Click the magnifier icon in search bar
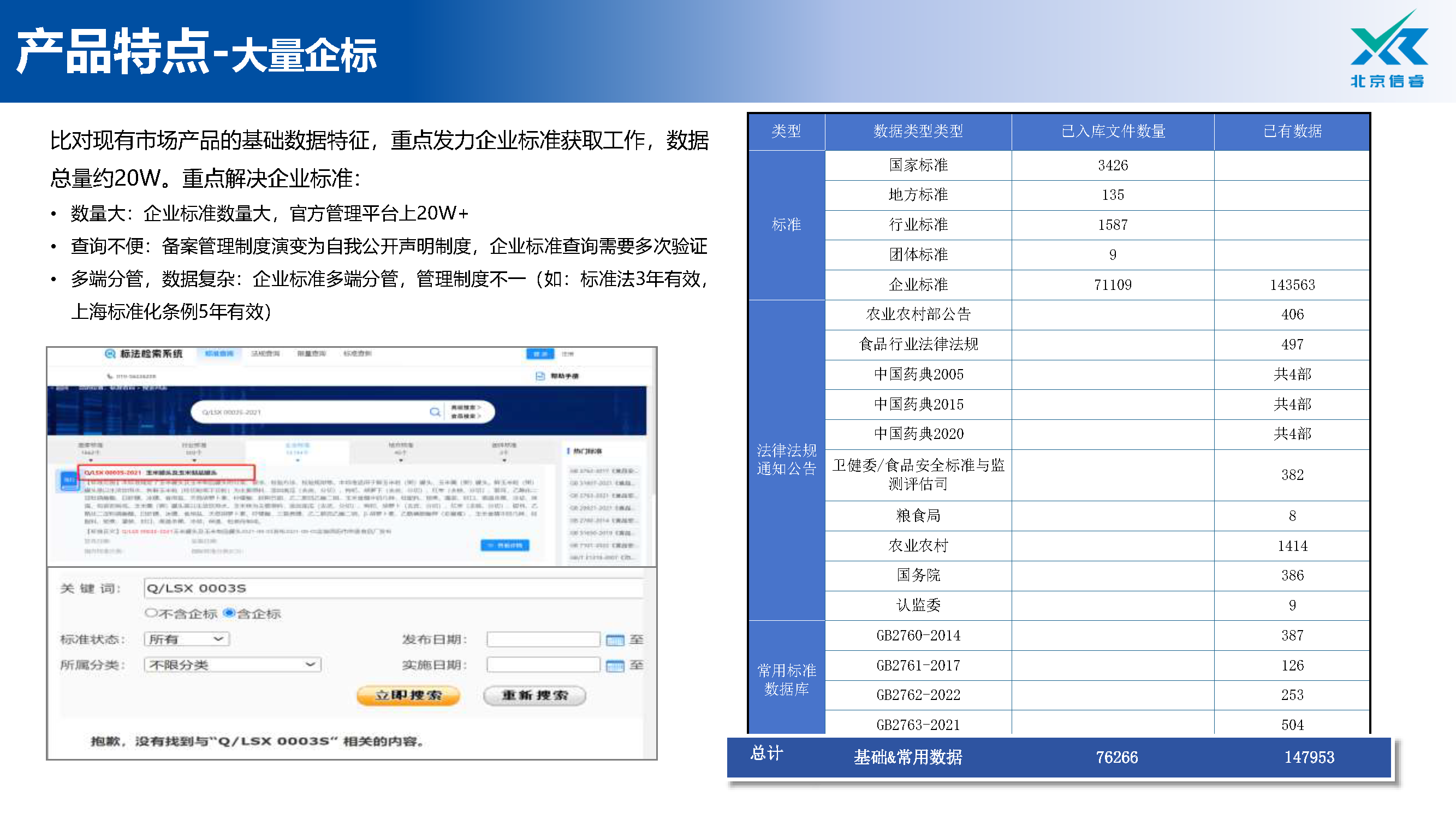The width and height of the screenshot is (1456, 819). click(x=435, y=412)
